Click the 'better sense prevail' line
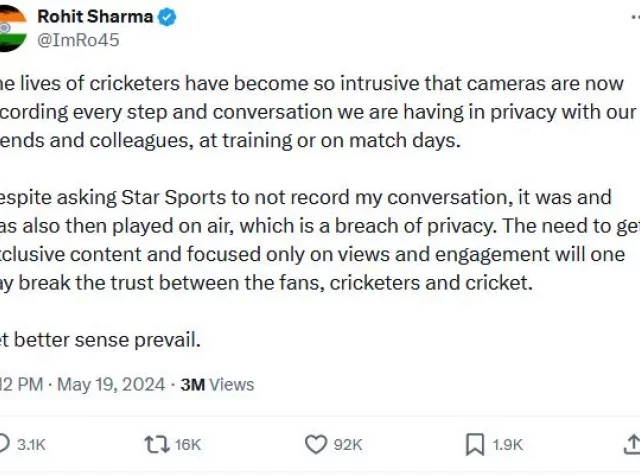Viewport: 640px width, 476px height. point(100,340)
